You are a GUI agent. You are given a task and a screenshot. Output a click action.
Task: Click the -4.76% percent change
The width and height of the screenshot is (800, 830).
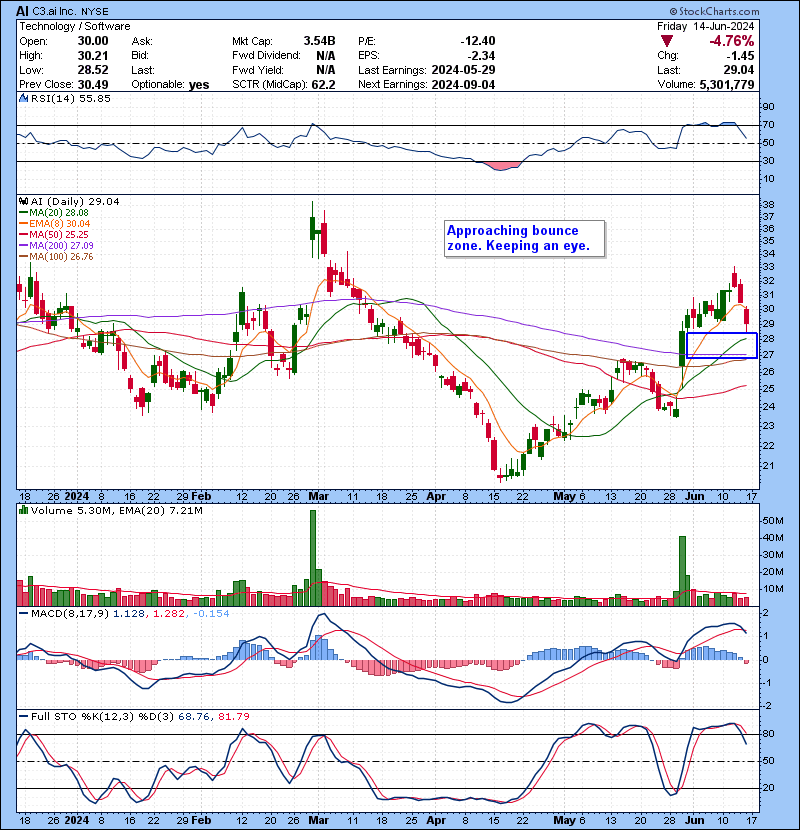(x=732, y=41)
